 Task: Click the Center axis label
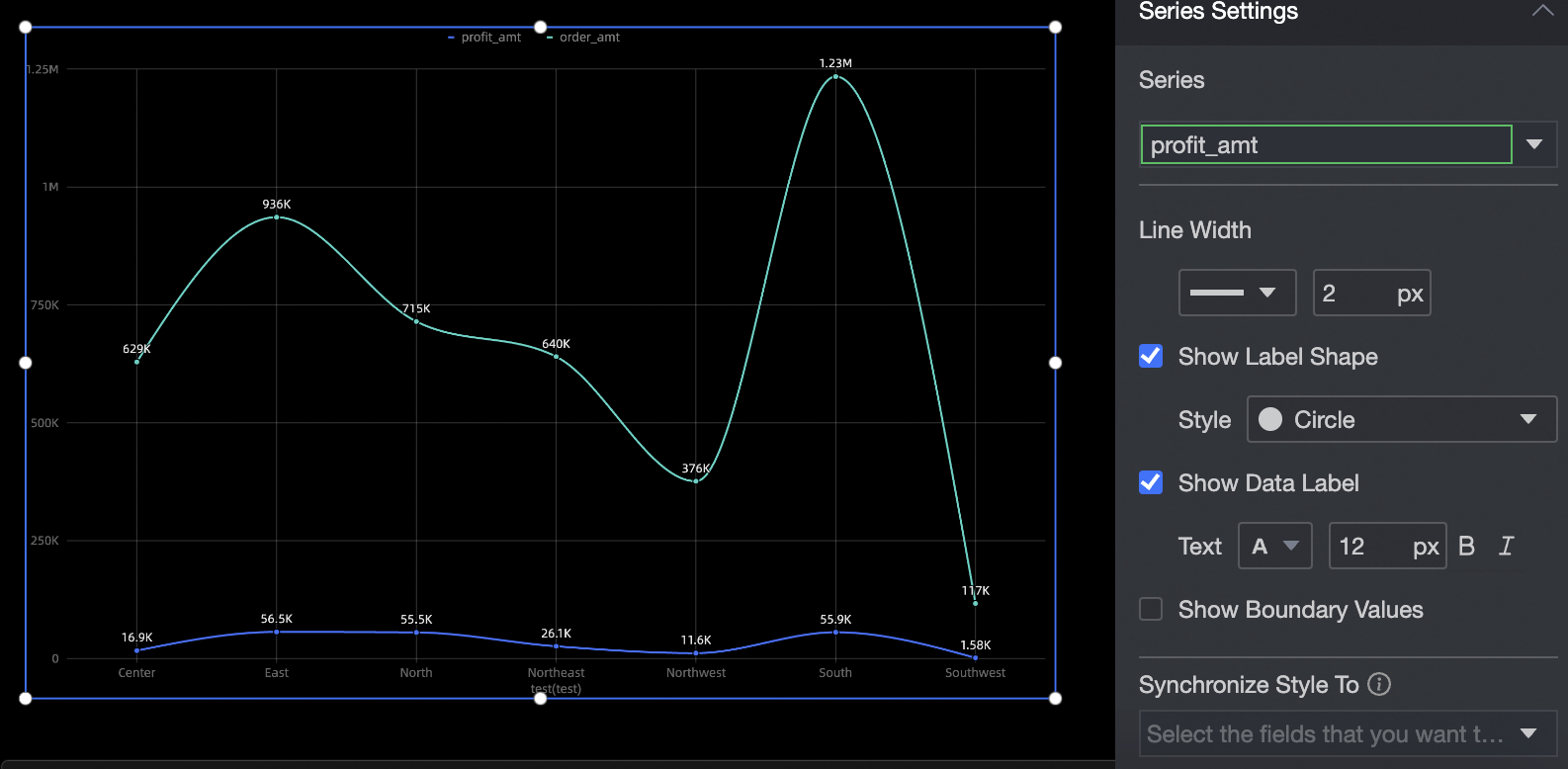(x=136, y=673)
